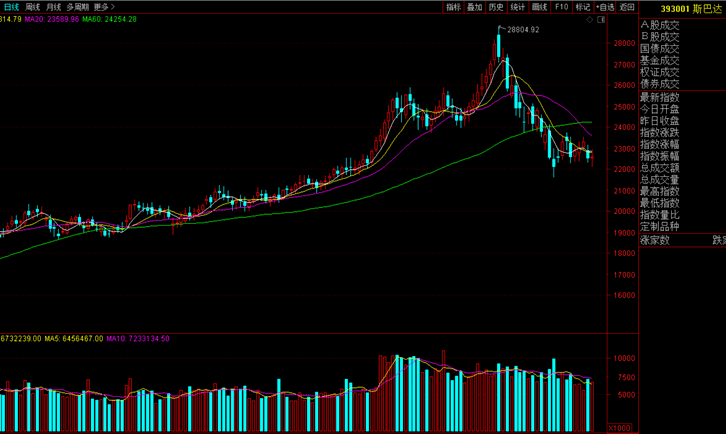The image size is (726, 434).
Task: Click the MA20: 23589.96 indicator value
Action: [x=52, y=19]
